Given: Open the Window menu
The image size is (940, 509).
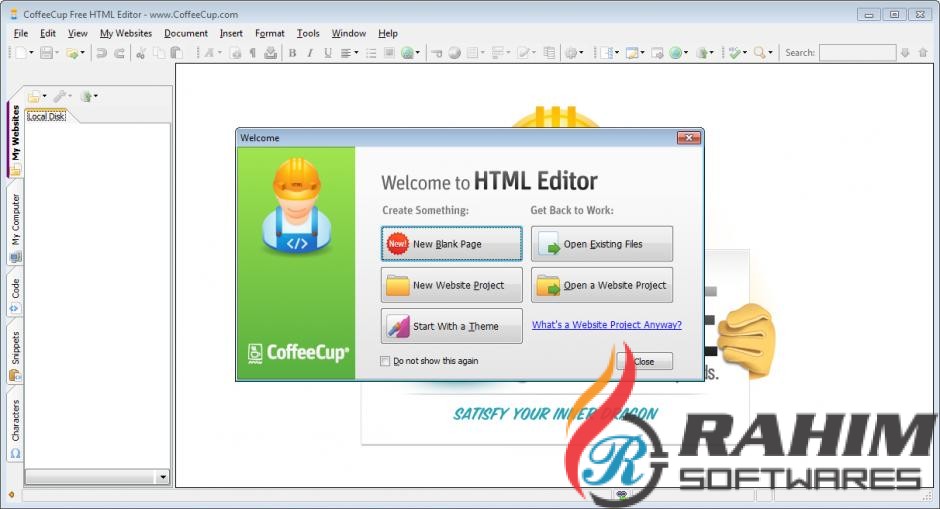Looking at the screenshot, I should pyautogui.click(x=348, y=34).
